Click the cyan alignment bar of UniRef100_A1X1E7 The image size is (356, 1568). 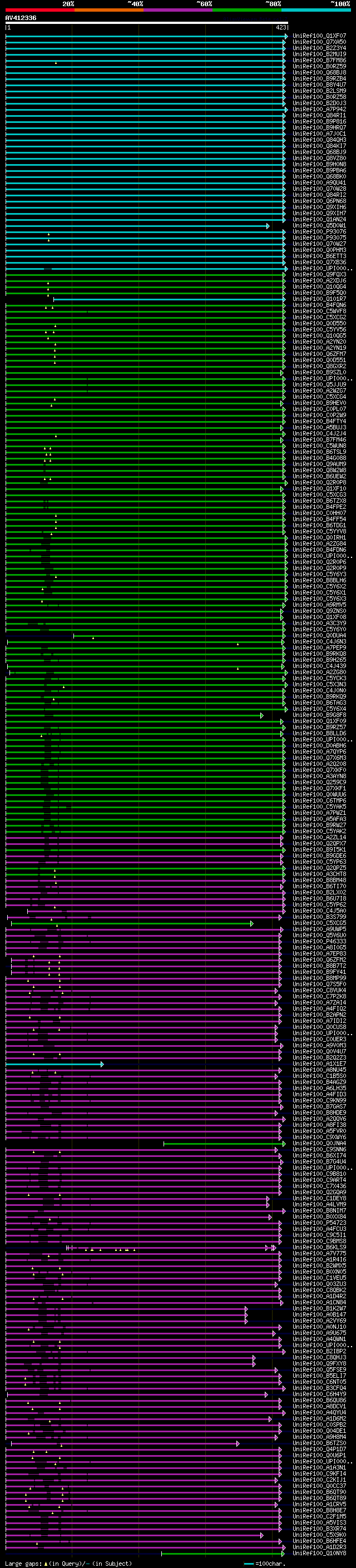pos(54,1064)
